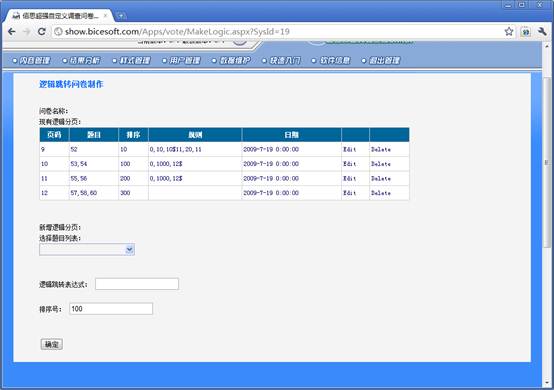Bookmark page with the star icon
Viewport: 554px width, 390px height.
[x=509, y=32]
